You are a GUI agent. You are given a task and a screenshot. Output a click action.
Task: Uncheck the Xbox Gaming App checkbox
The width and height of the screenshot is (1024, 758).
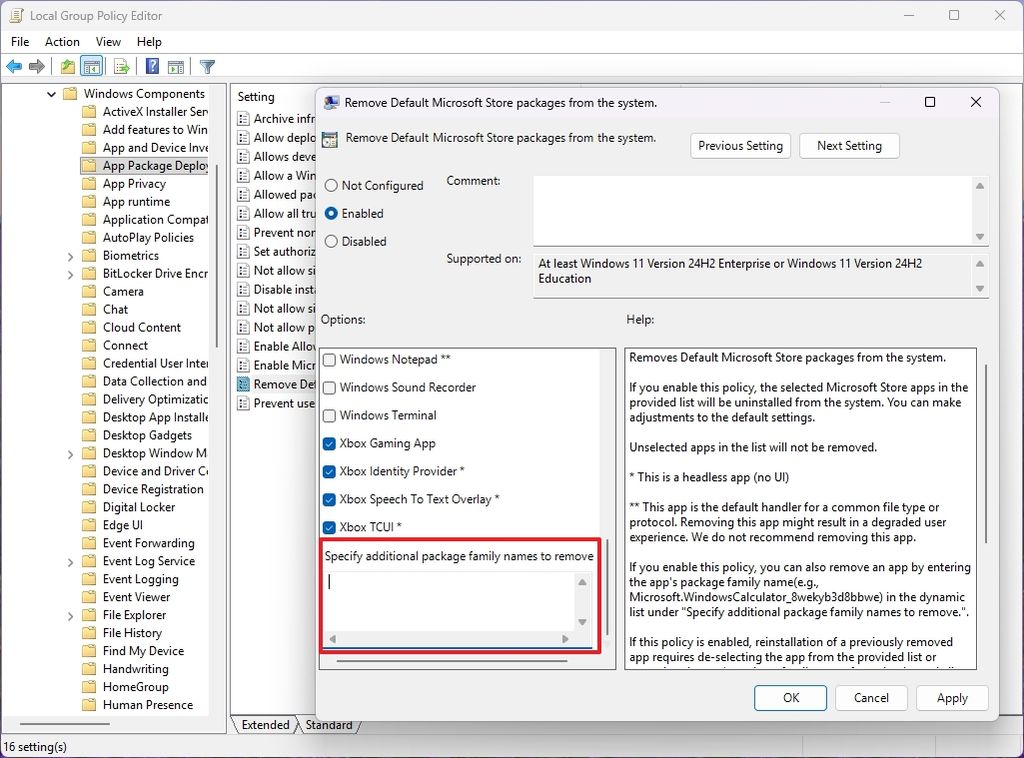pos(330,444)
